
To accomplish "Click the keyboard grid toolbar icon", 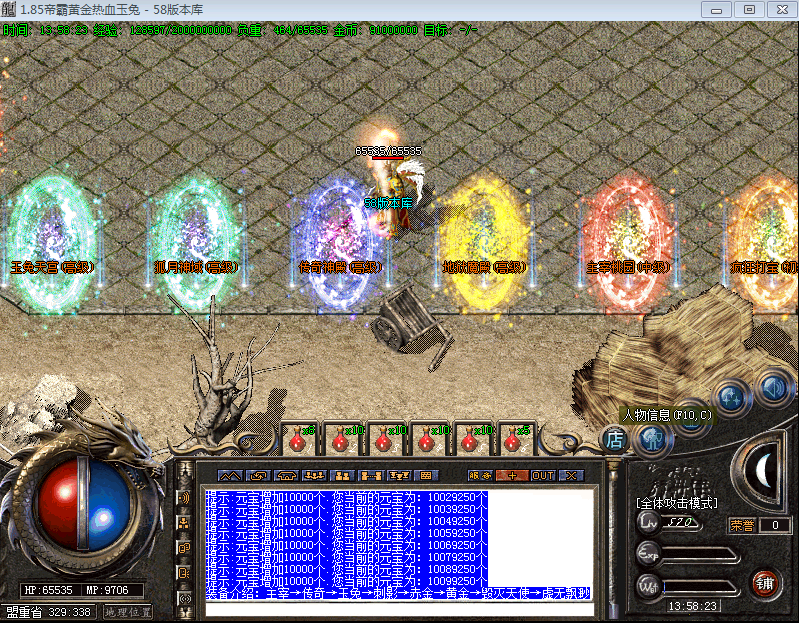I will 426,476.
